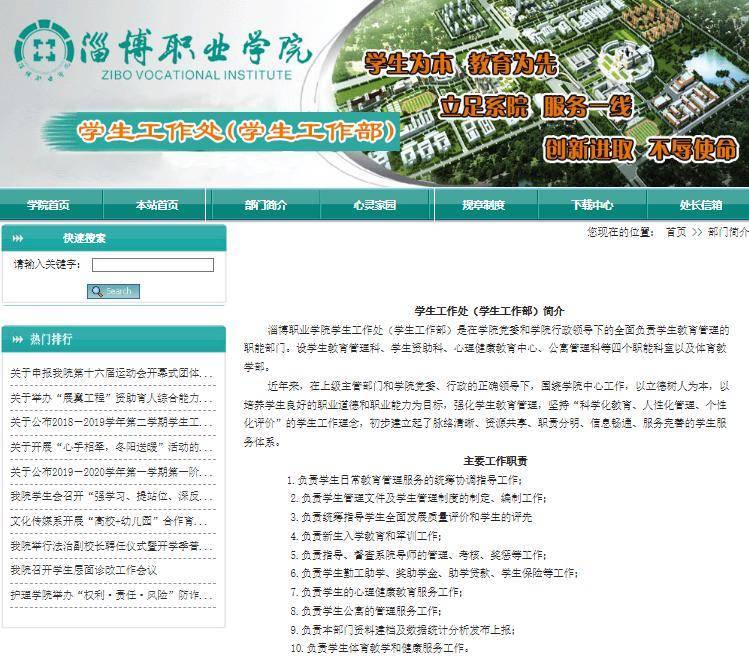This screenshot has height=661, width=749.
Task: Click the 学生工作处 banner title graphic
Action: pyautogui.click(x=236, y=131)
